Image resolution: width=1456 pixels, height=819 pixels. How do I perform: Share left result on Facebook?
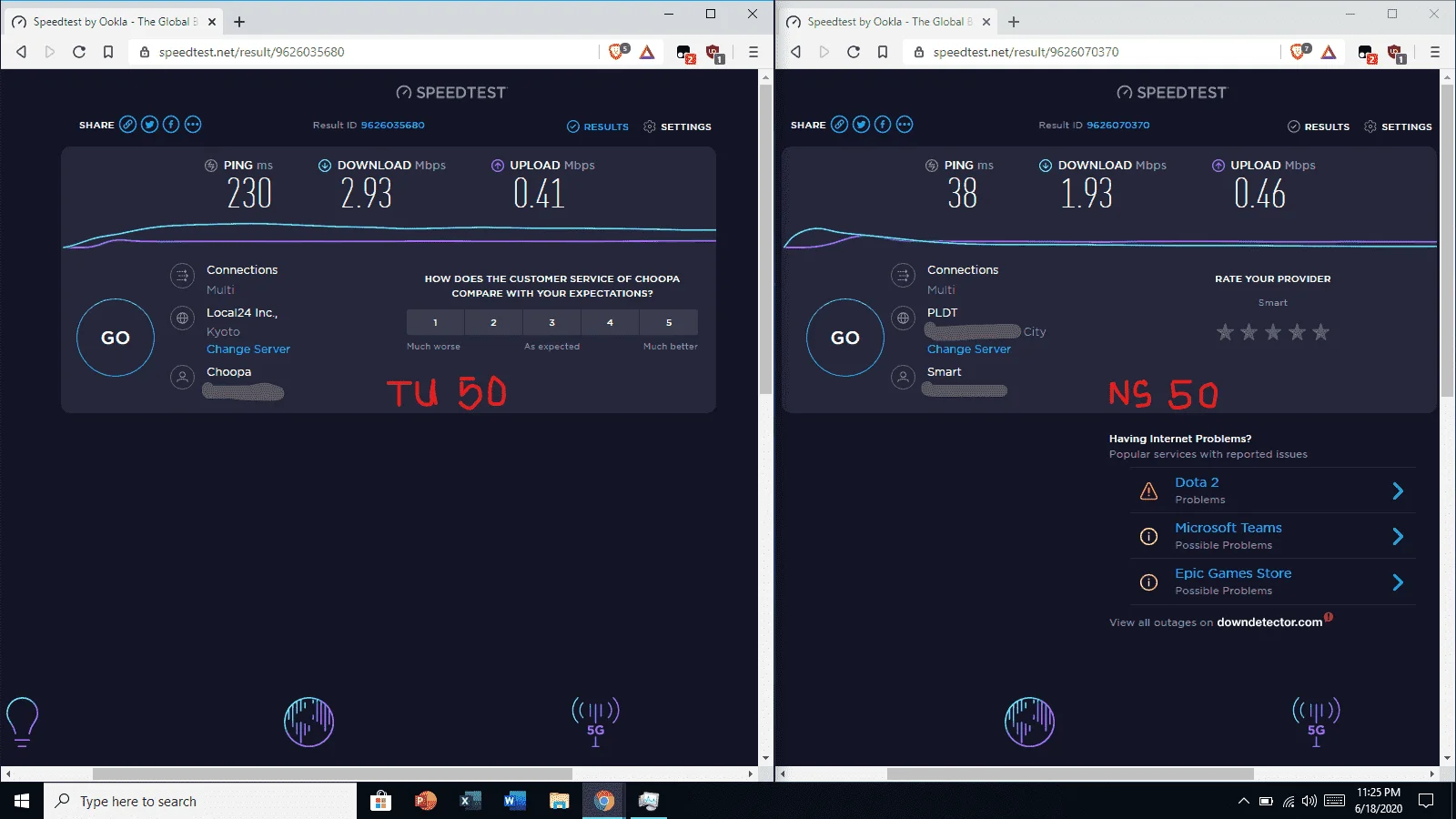pos(171,125)
